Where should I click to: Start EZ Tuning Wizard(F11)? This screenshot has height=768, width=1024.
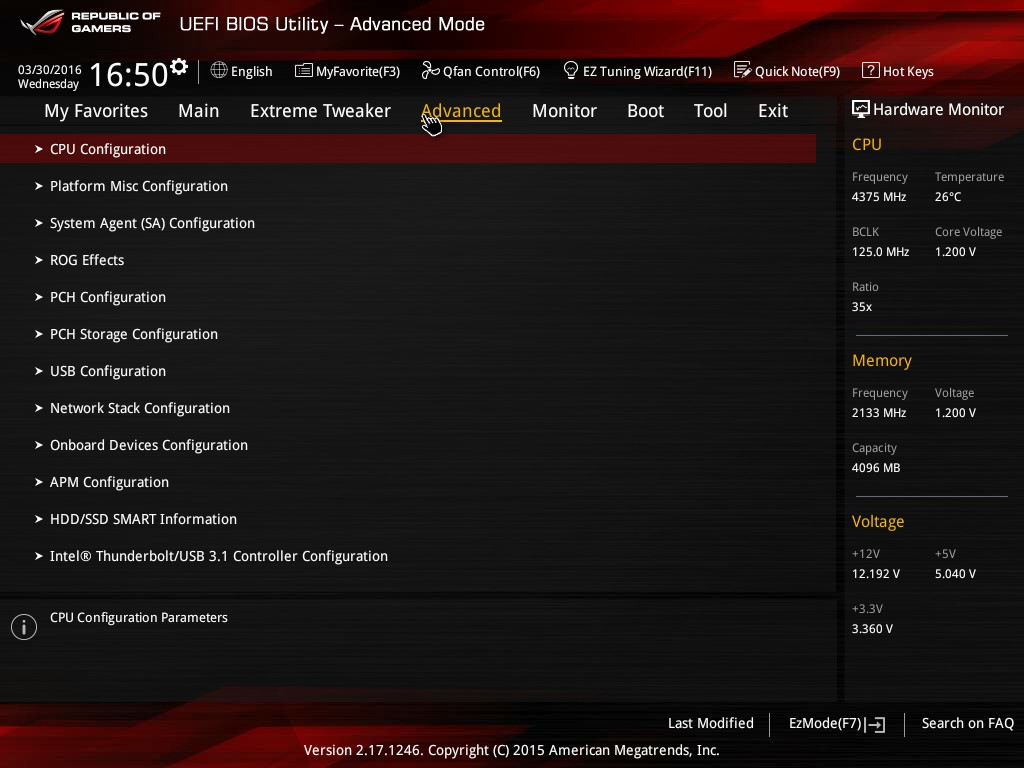point(647,71)
